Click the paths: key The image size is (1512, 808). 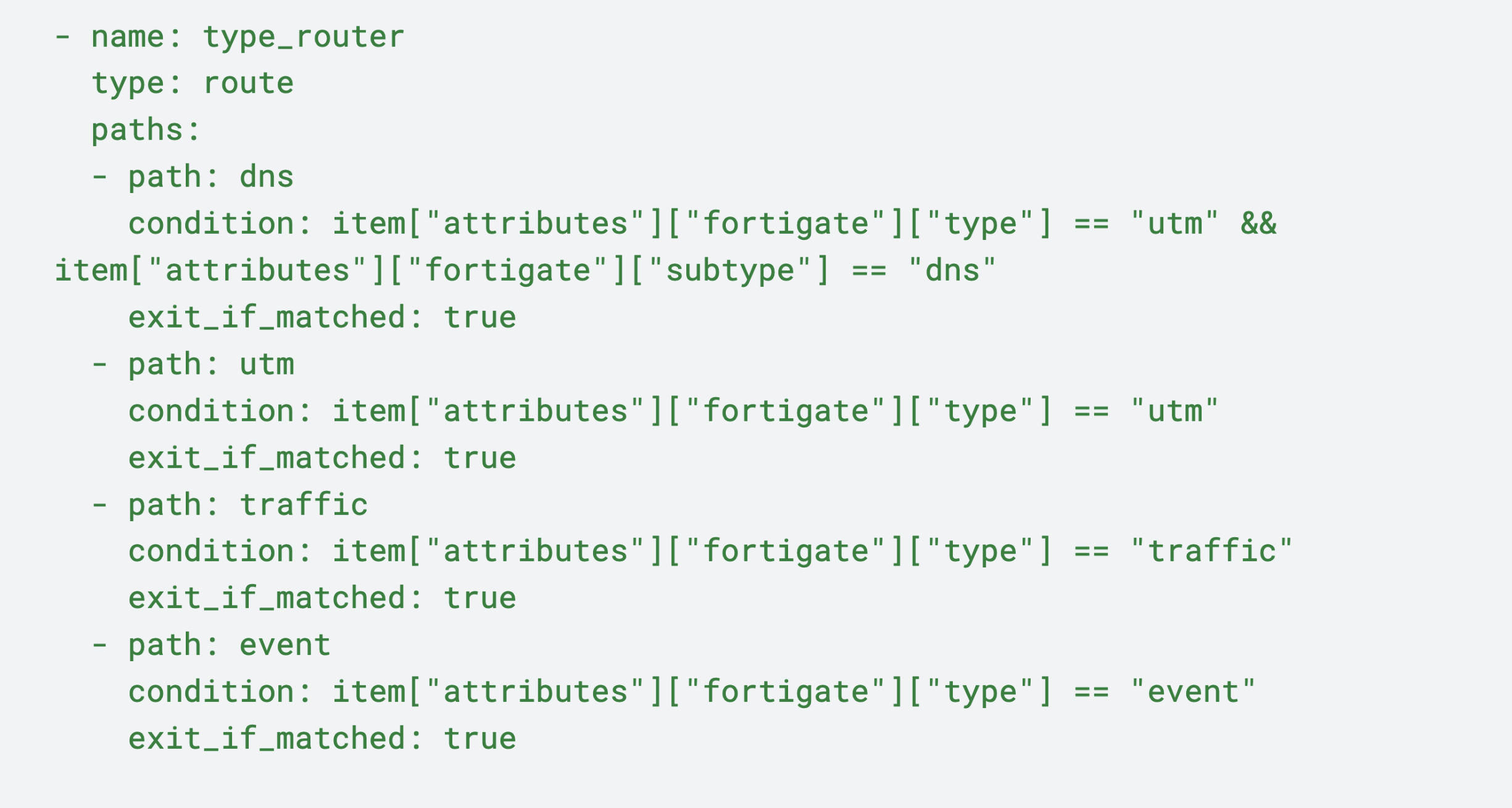146,130
